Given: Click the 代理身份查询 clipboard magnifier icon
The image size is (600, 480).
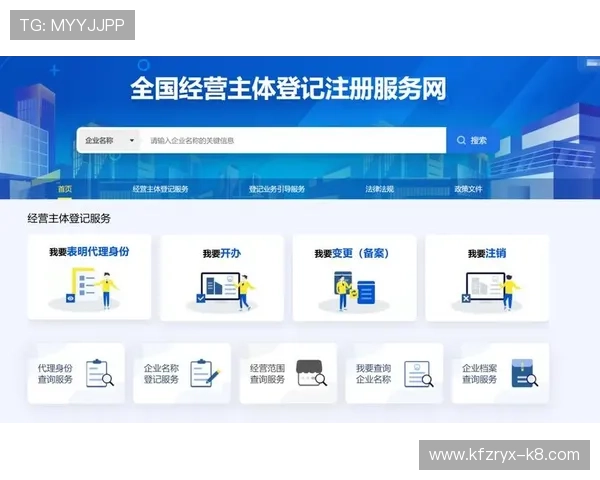Looking at the screenshot, I should (99, 373).
